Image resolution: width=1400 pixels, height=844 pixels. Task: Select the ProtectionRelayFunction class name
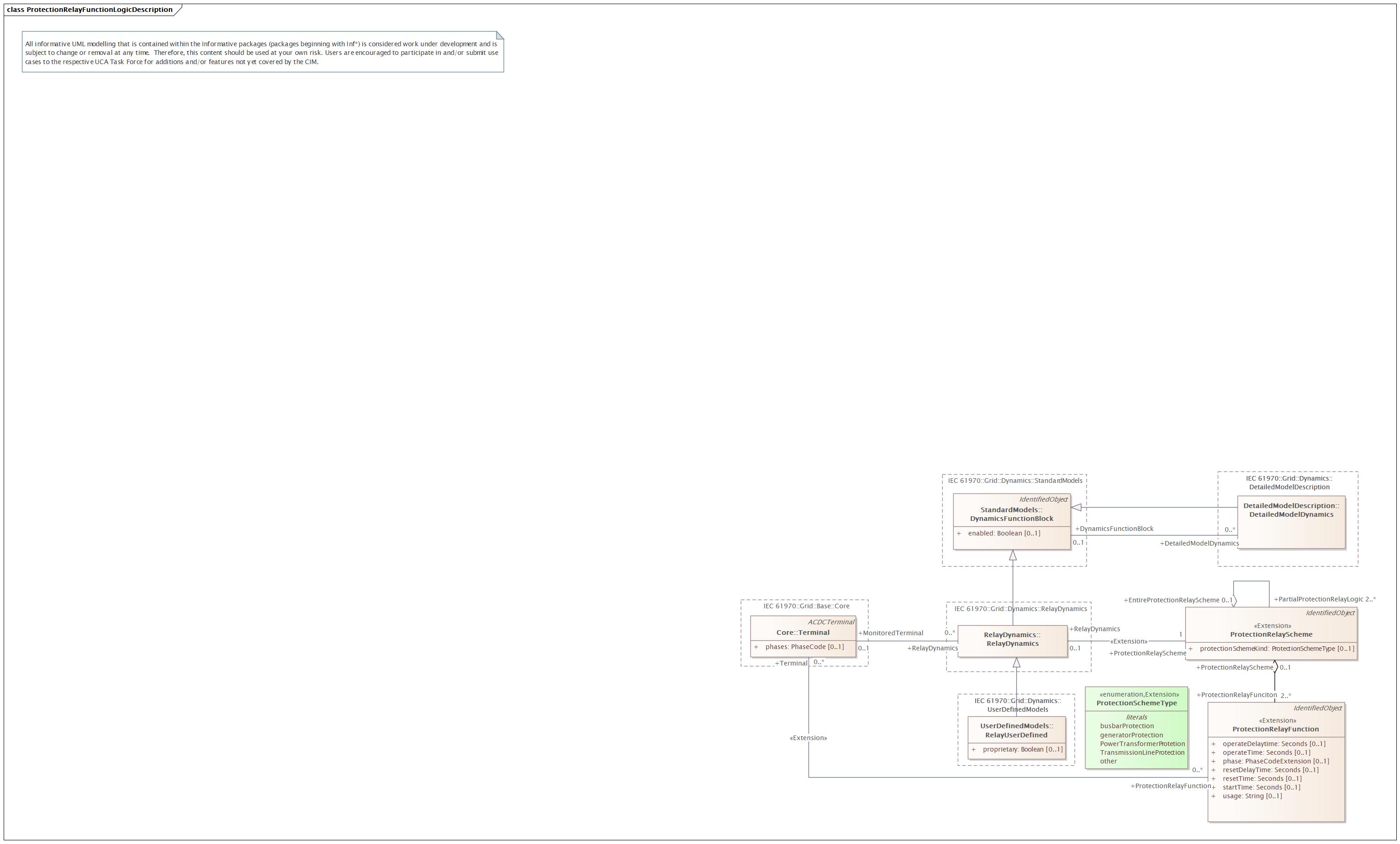1275,729
